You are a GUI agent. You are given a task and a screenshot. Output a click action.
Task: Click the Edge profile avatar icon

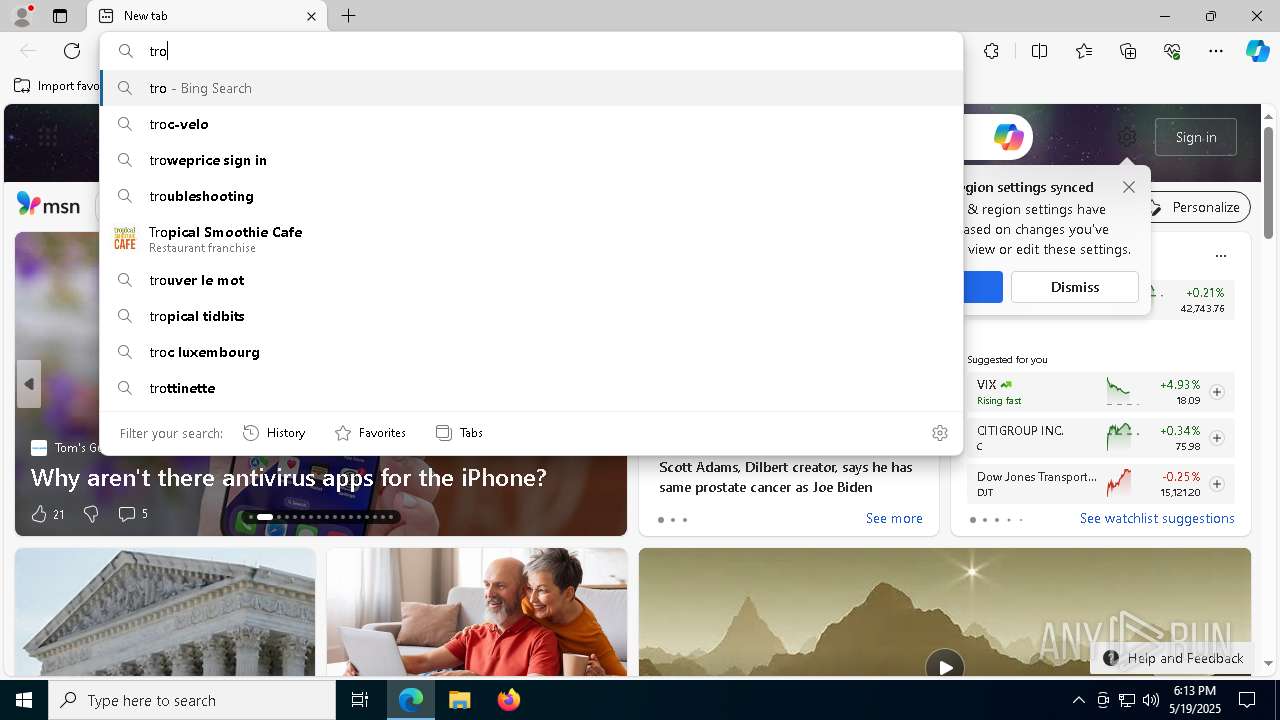tap(22, 16)
